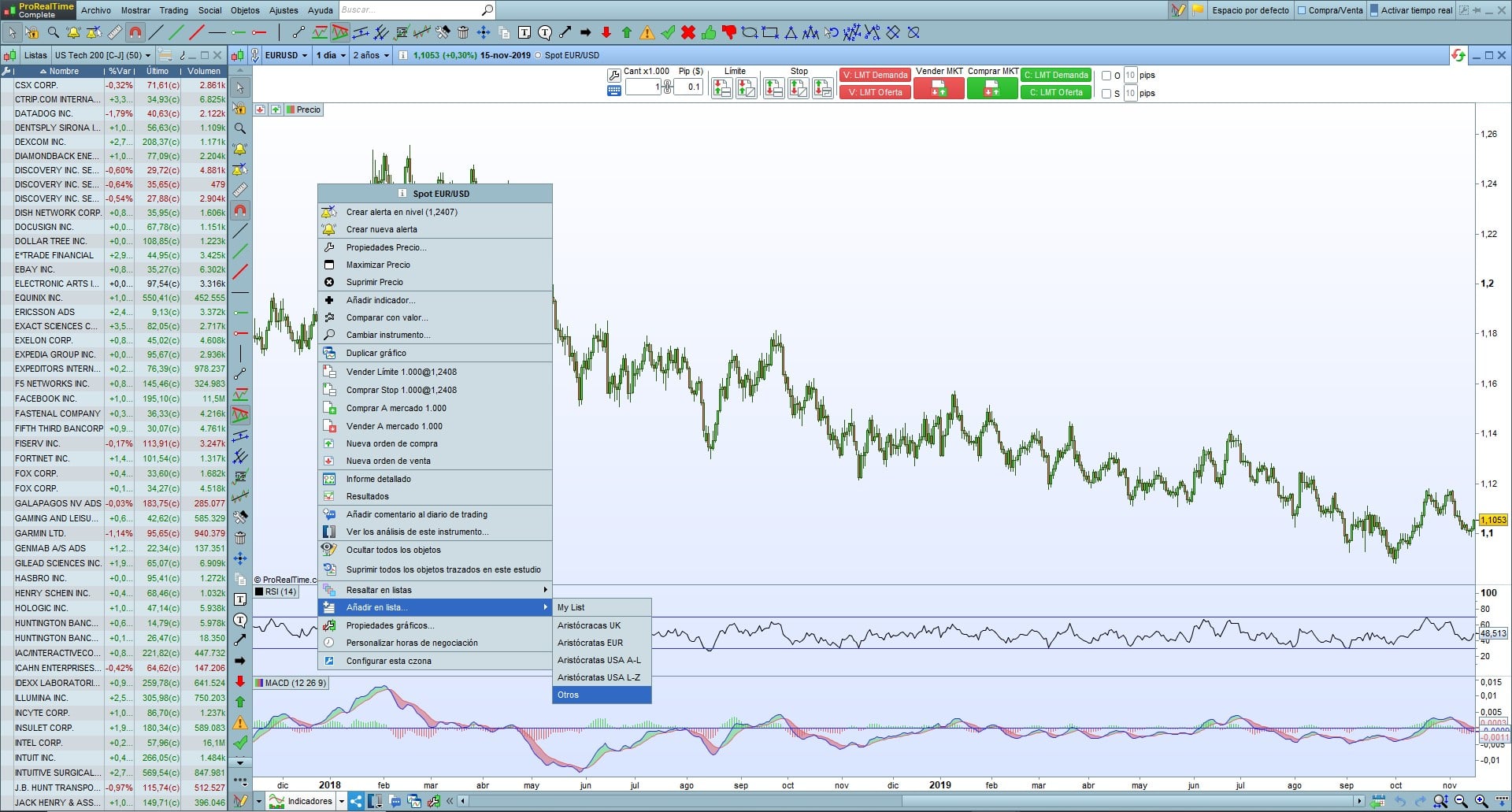Click the V: LMT Oferta button

pyautogui.click(x=875, y=92)
